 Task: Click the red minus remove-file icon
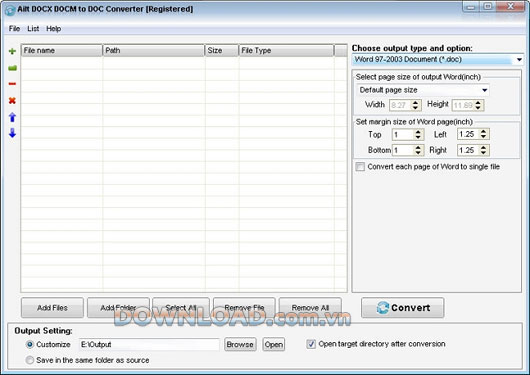pyautogui.click(x=12, y=84)
